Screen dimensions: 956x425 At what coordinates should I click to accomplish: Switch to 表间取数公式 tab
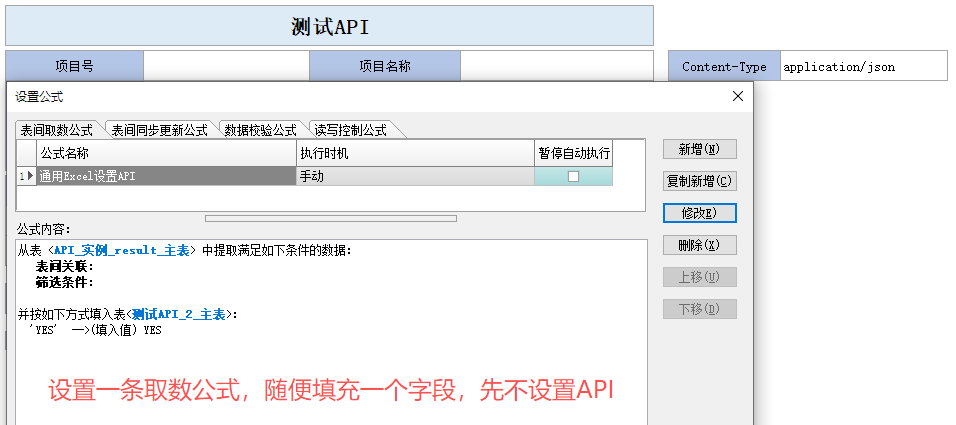[x=57, y=130]
